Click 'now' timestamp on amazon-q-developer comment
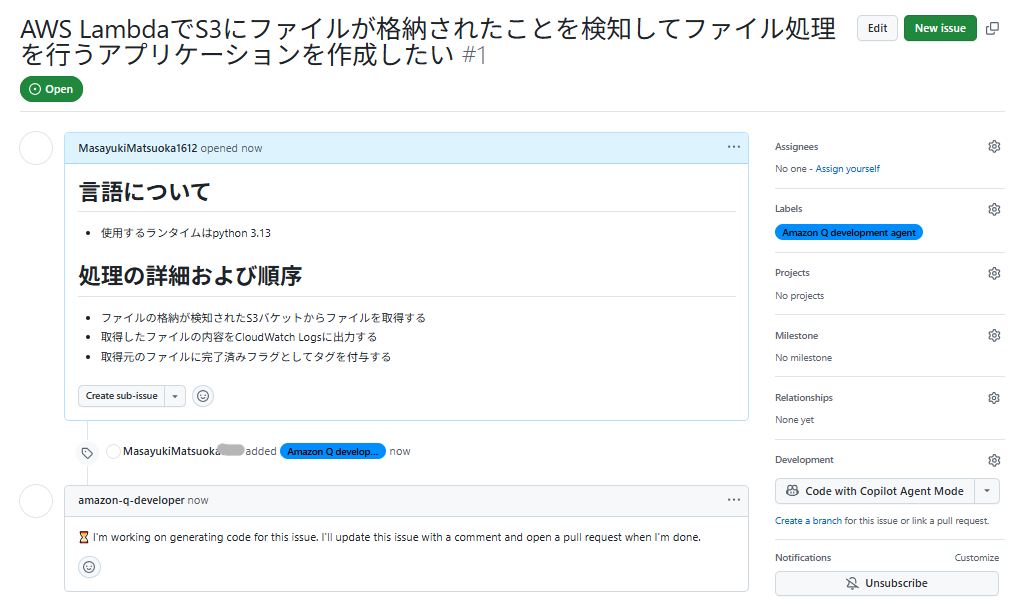1023x606 pixels. [x=198, y=500]
